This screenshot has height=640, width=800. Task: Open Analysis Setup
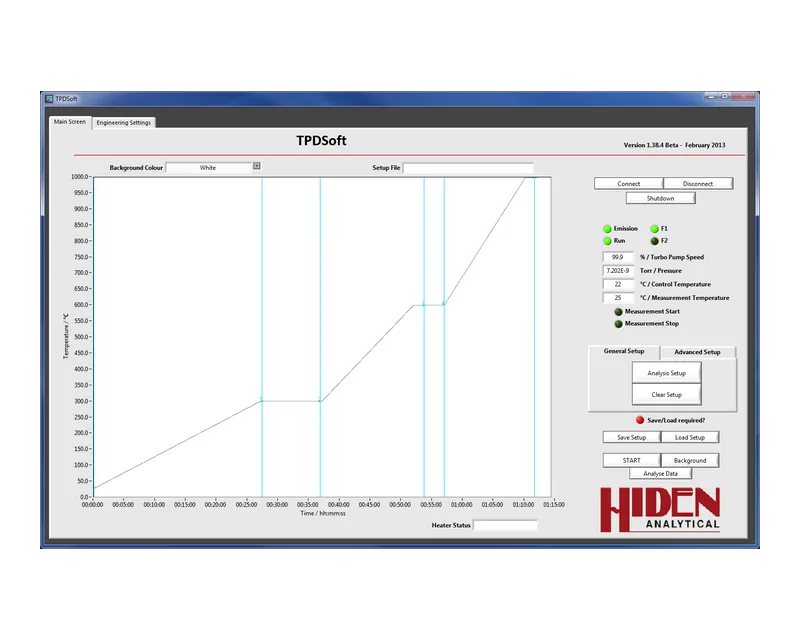[x=666, y=373]
